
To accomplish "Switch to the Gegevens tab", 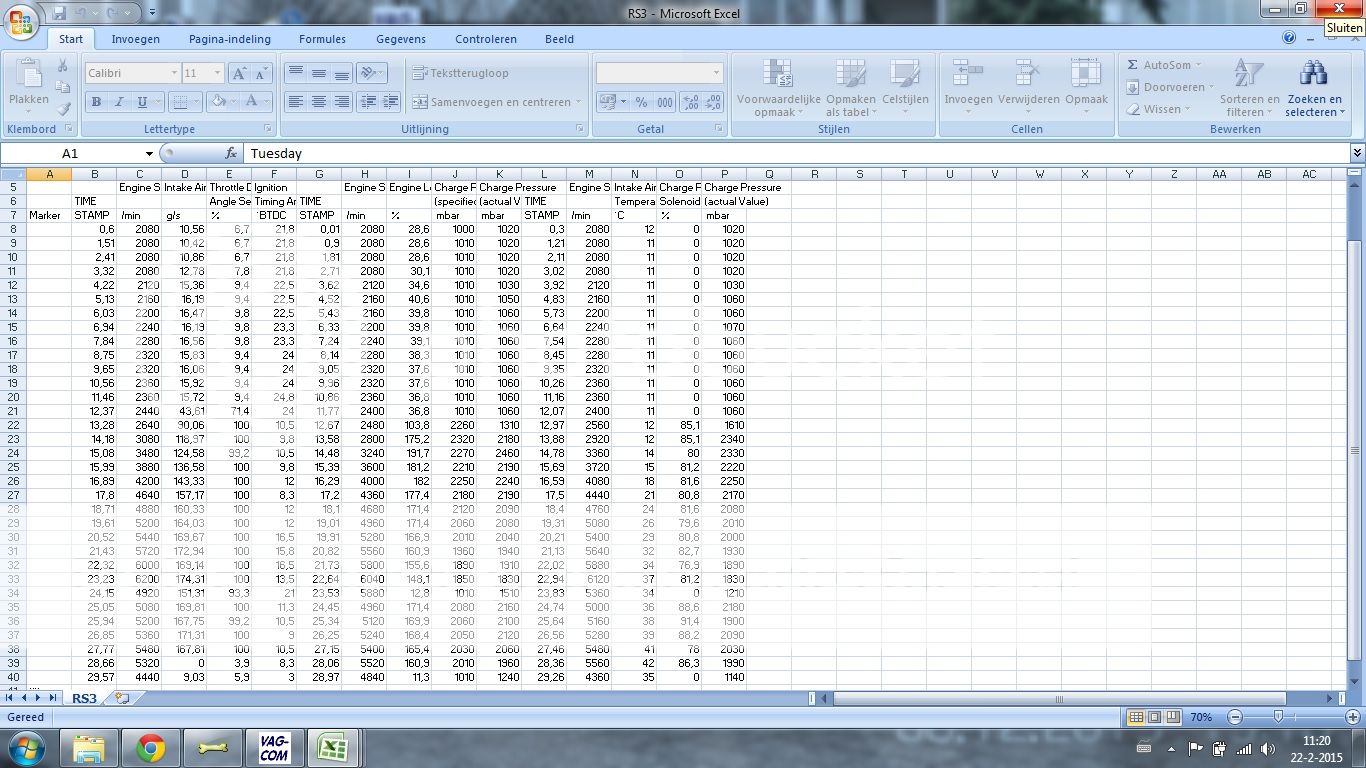I will tap(400, 39).
